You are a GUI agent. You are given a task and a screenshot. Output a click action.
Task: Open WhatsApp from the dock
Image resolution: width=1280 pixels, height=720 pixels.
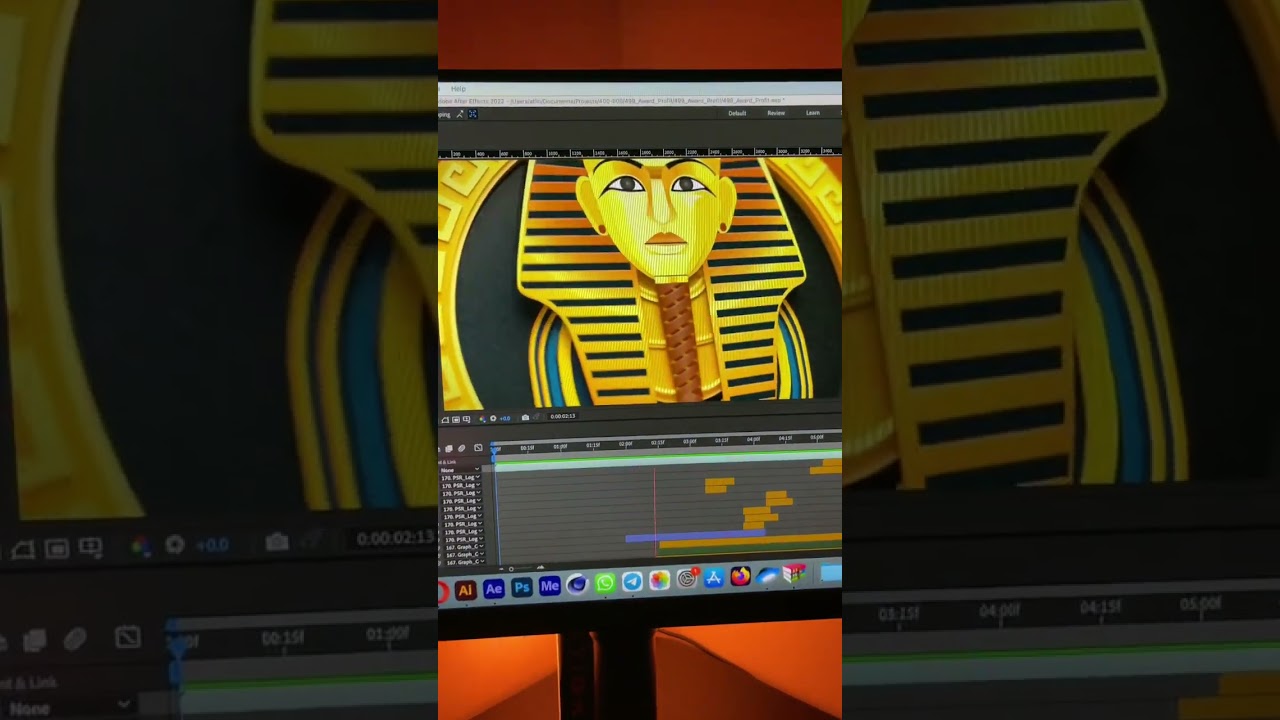click(605, 583)
